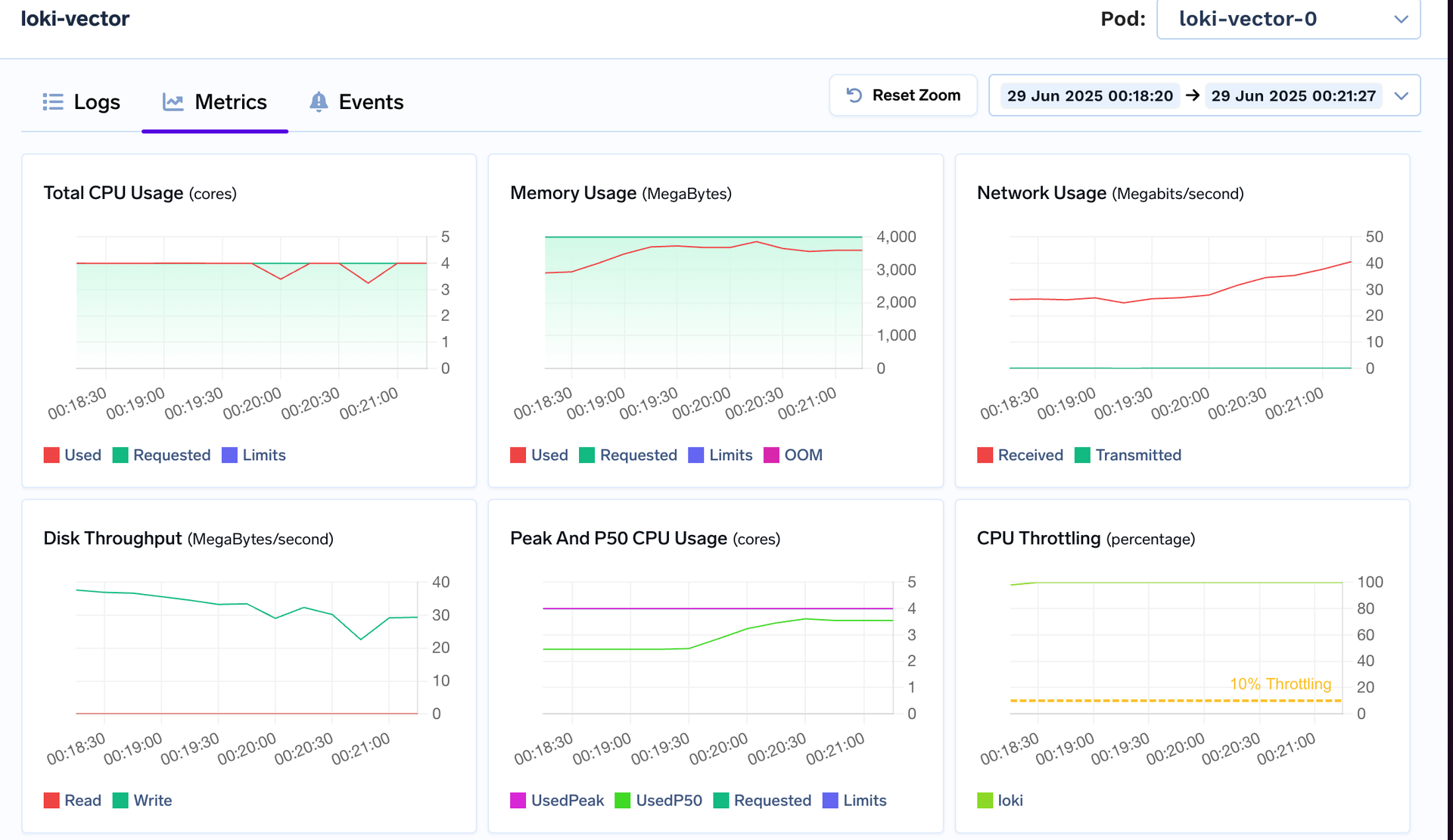Screen dimensions: 1453x840
Task: Click the list icon beside the Logs tab
Action: pos(53,101)
